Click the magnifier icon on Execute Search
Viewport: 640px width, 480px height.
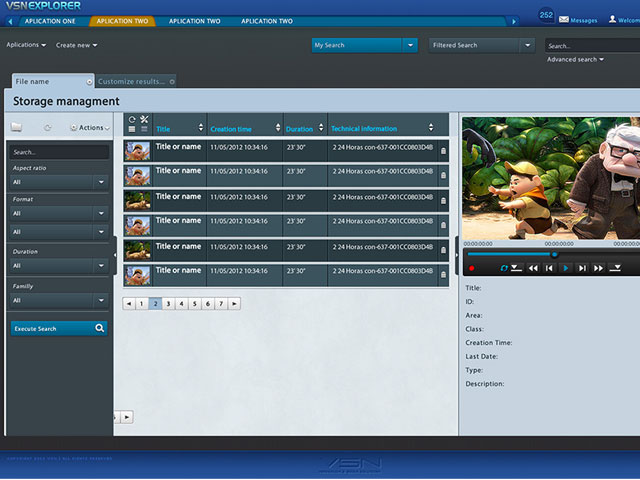click(x=99, y=328)
